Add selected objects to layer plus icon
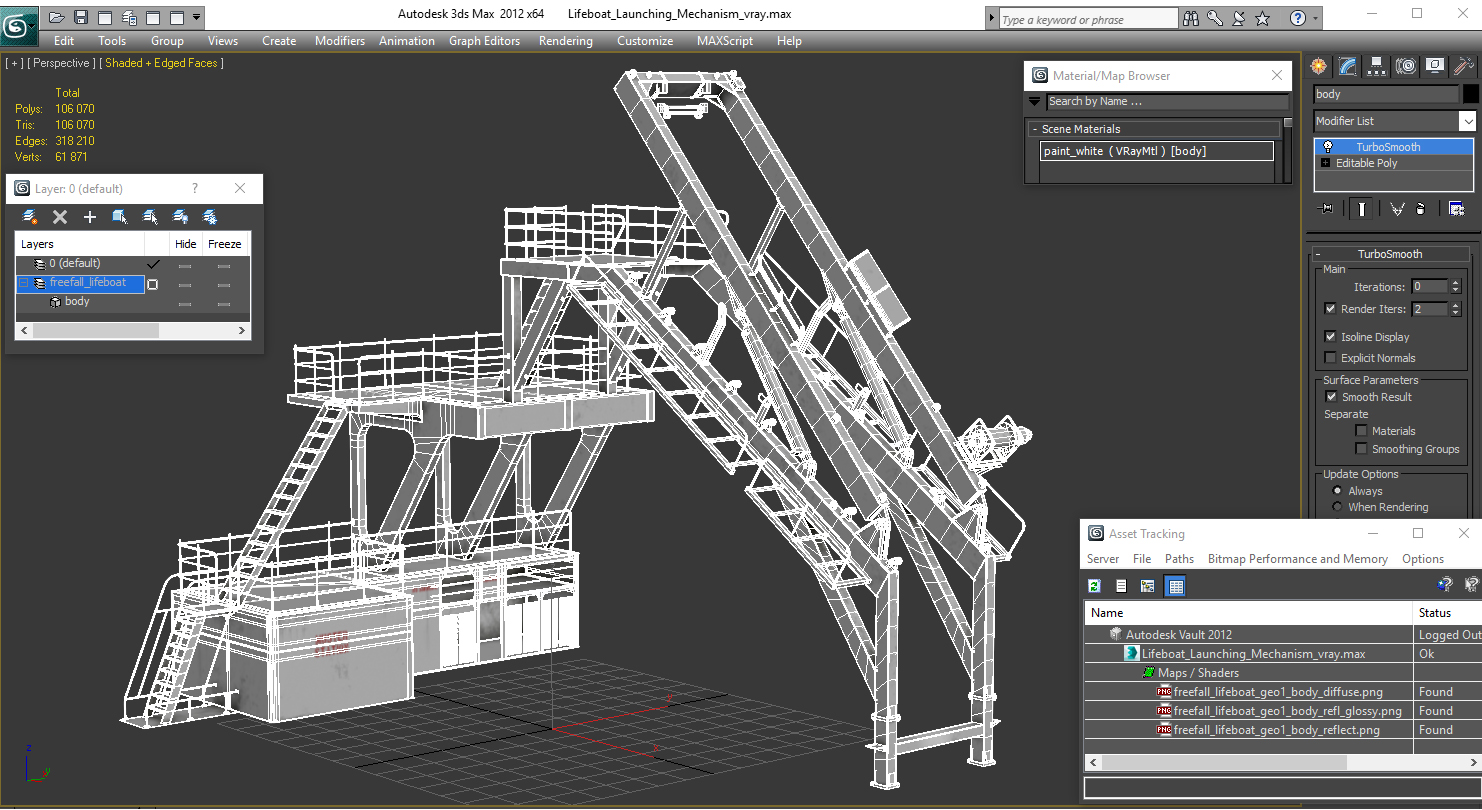Screen dimensions: 1482x810 (x=90, y=217)
